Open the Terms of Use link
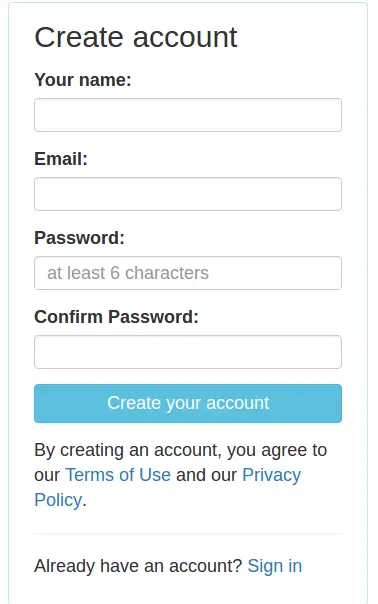 [x=118, y=475]
